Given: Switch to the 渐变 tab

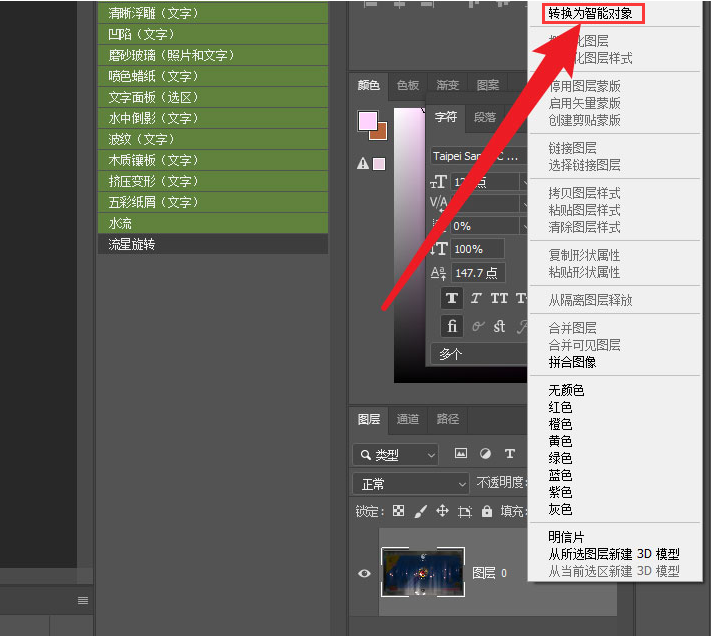Looking at the screenshot, I should pyautogui.click(x=448, y=85).
